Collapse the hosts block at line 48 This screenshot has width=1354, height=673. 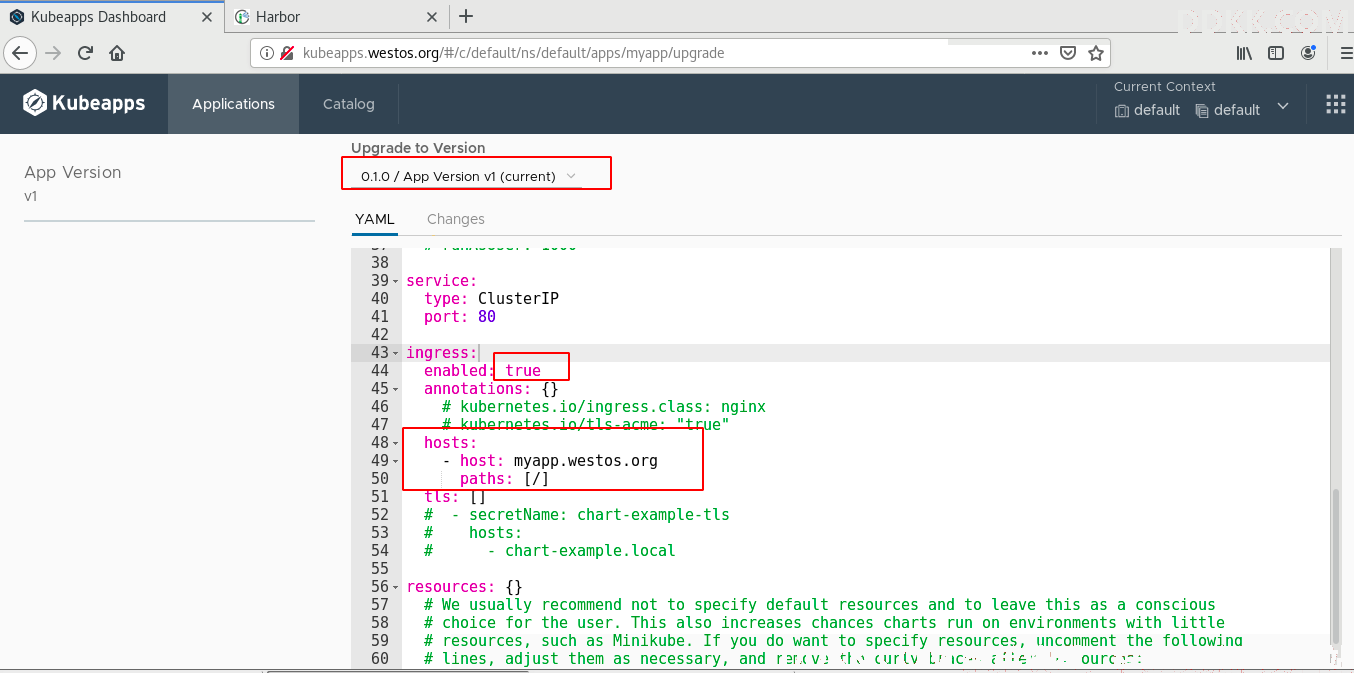pos(396,443)
